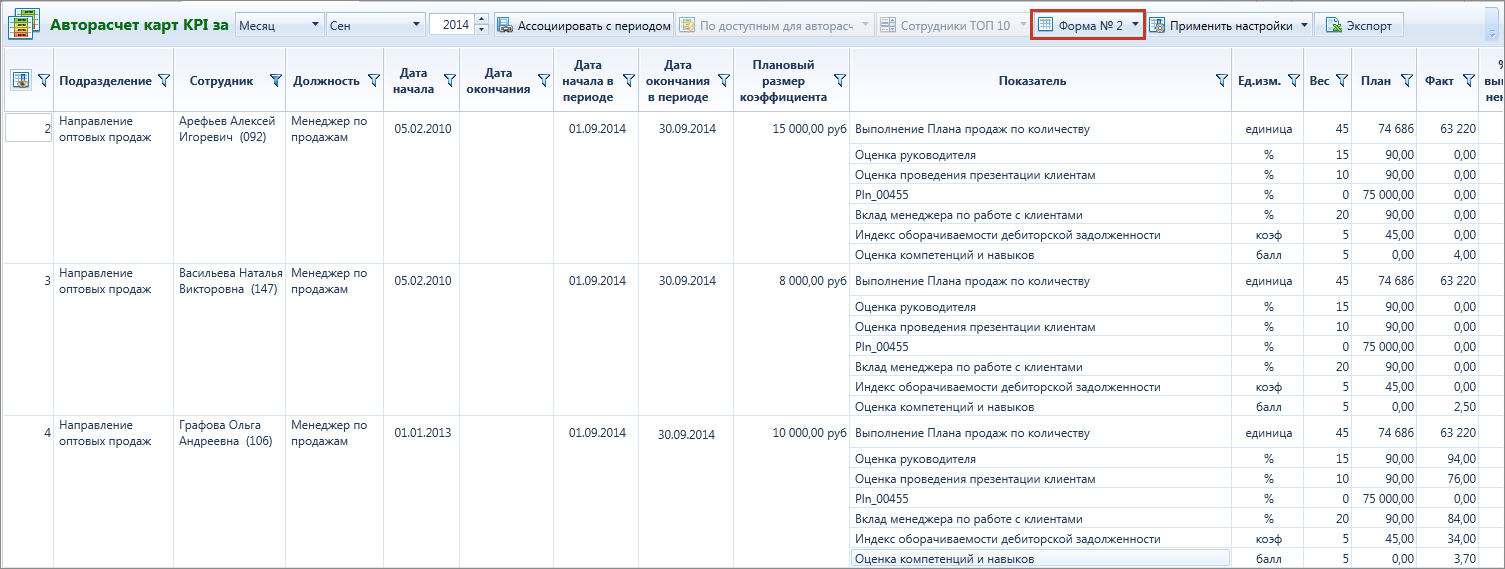The height and width of the screenshot is (569, 1505).
Task: Select highlighted Оценка компетенций и навыков for Графова
Action: [1038, 559]
